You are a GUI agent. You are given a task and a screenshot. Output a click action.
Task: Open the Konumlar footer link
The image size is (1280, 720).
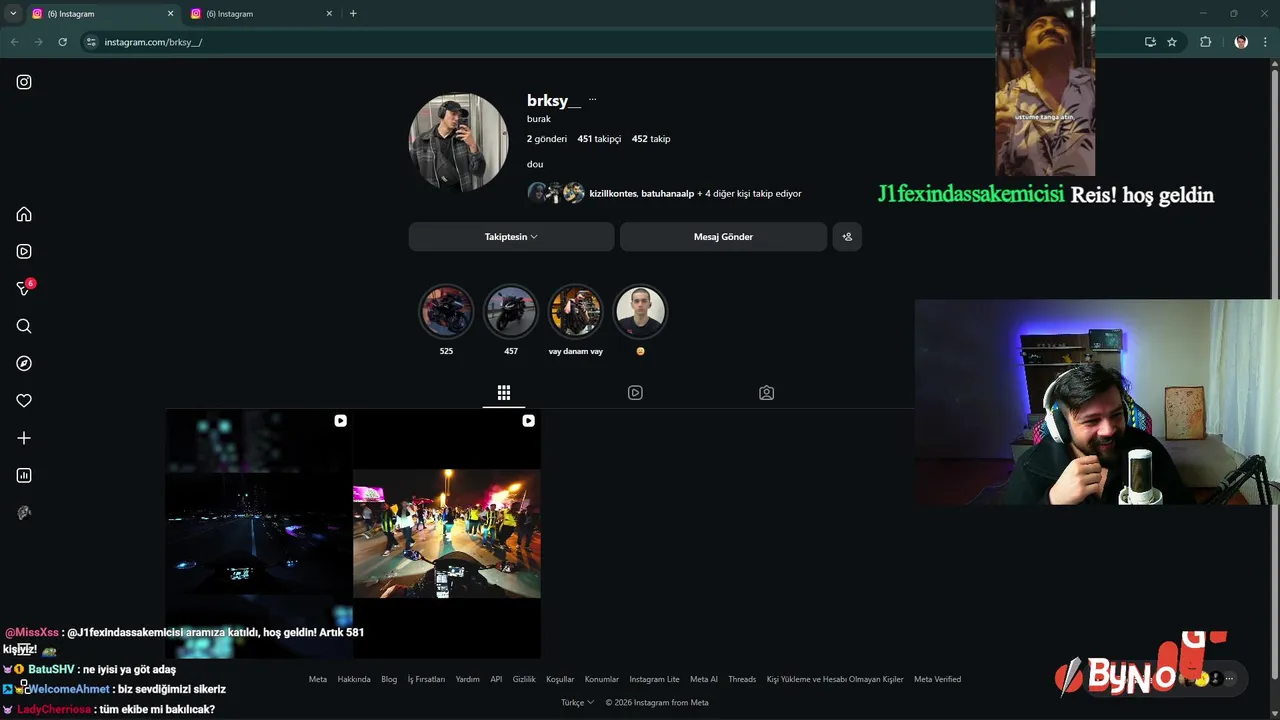(602, 679)
